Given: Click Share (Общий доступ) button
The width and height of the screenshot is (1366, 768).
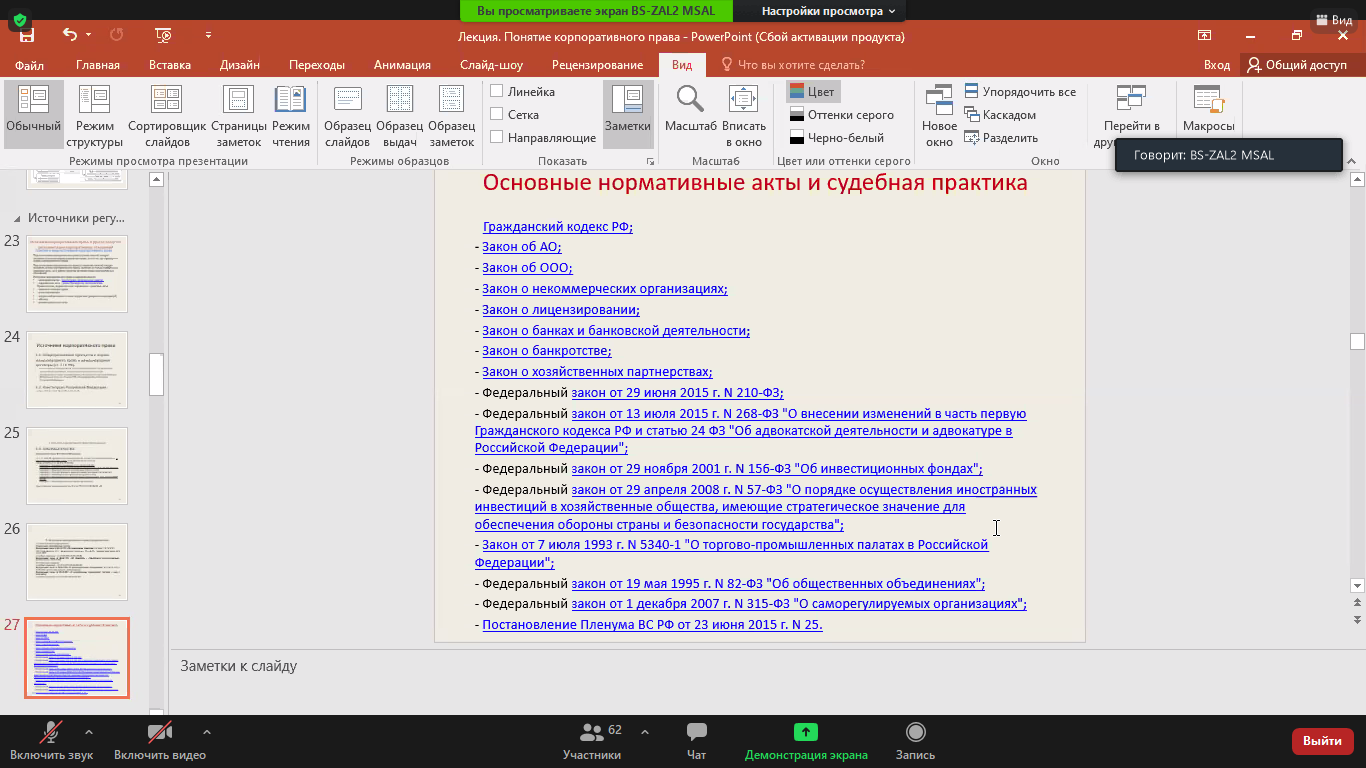Looking at the screenshot, I should [x=1297, y=65].
